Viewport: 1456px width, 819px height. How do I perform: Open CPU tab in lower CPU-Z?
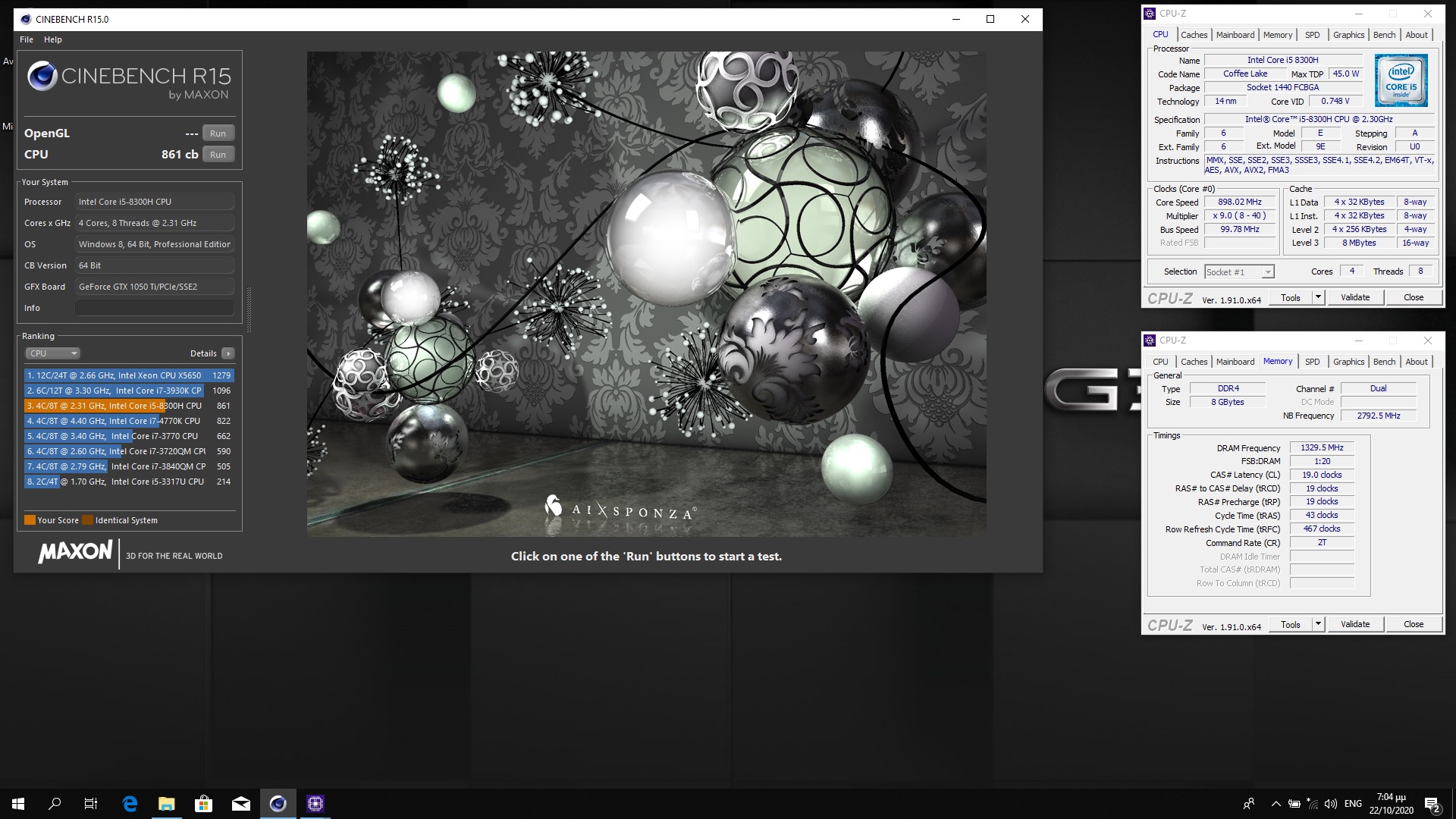pyautogui.click(x=1160, y=362)
